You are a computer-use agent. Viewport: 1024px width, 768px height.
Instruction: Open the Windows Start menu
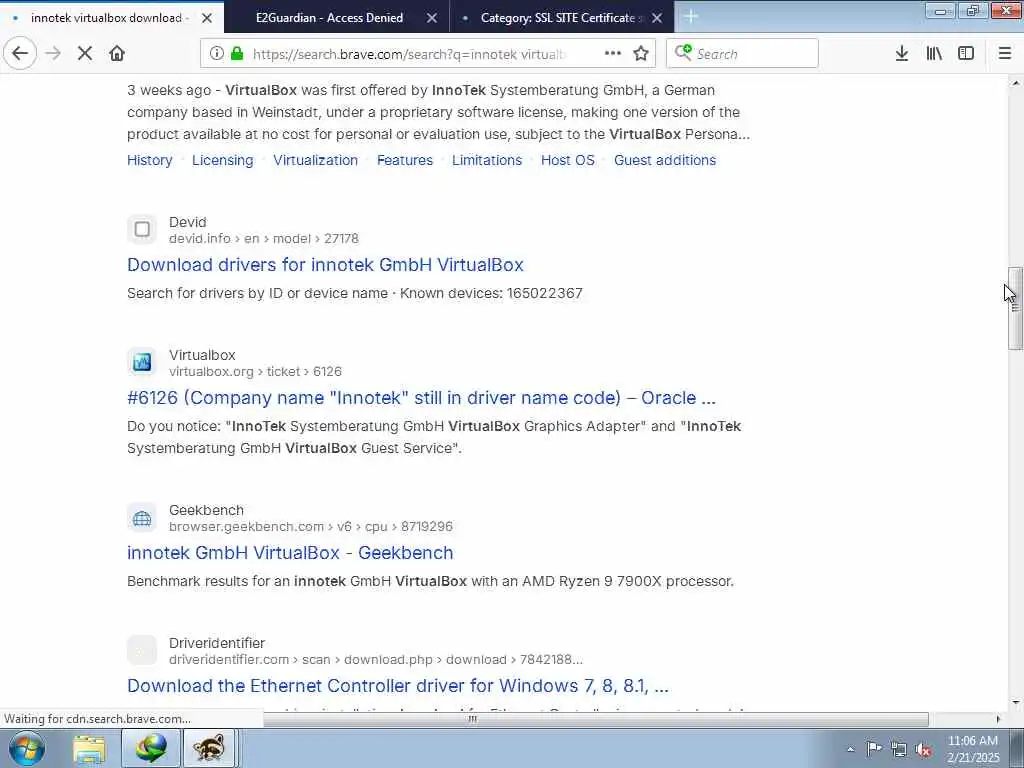(x=25, y=748)
